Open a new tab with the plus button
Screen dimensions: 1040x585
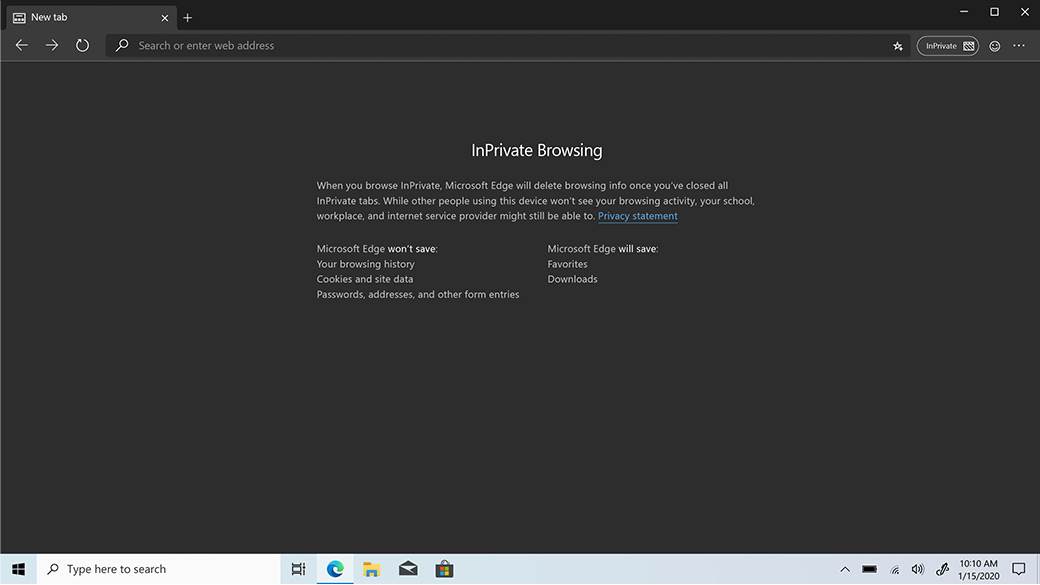(x=187, y=17)
